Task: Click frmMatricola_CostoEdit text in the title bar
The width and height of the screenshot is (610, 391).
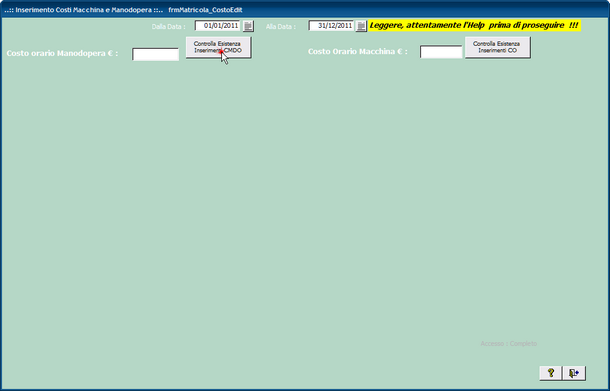Action: pyautogui.click(x=205, y=10)
